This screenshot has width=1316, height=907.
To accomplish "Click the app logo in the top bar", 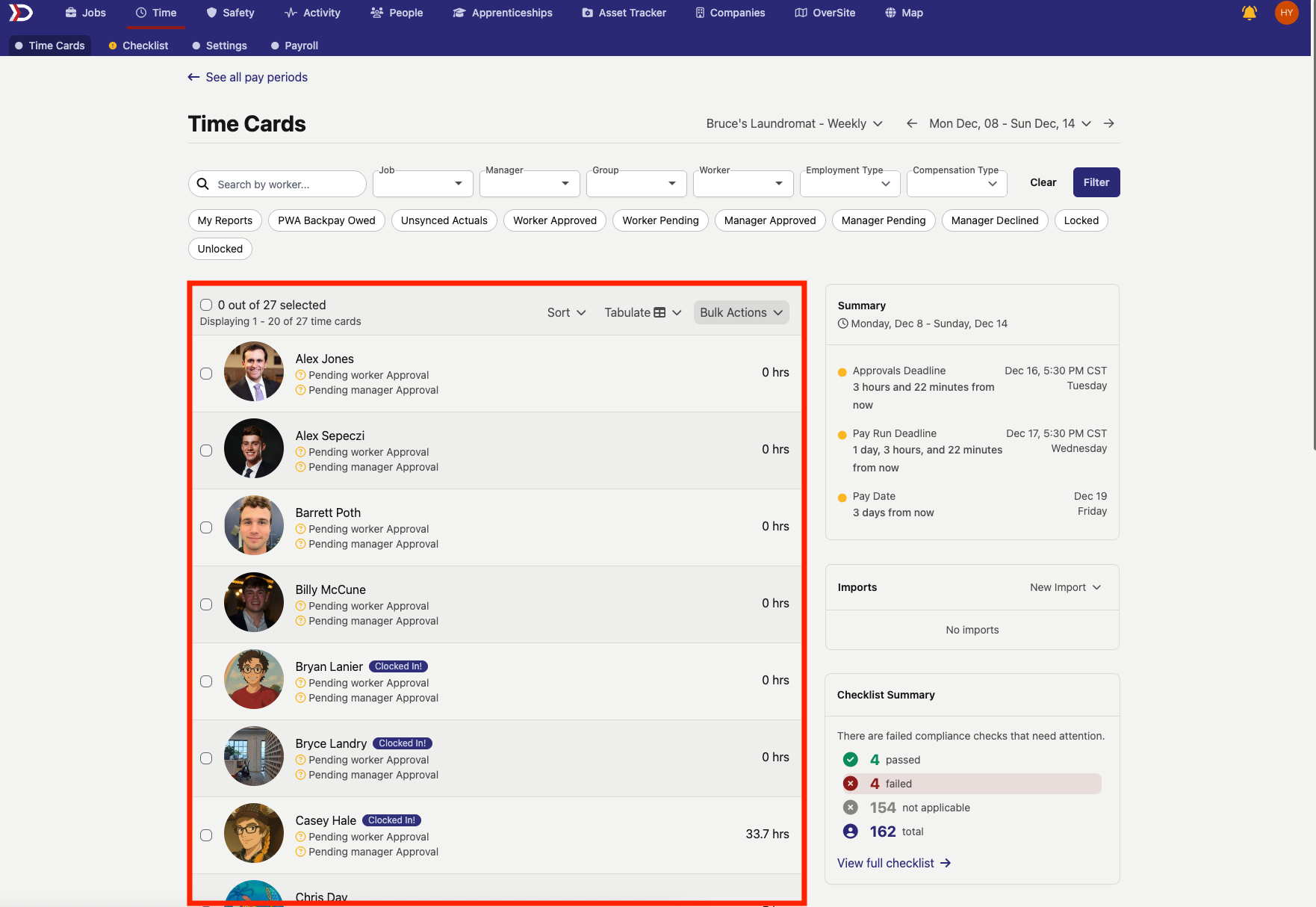I will pos(20,13).
